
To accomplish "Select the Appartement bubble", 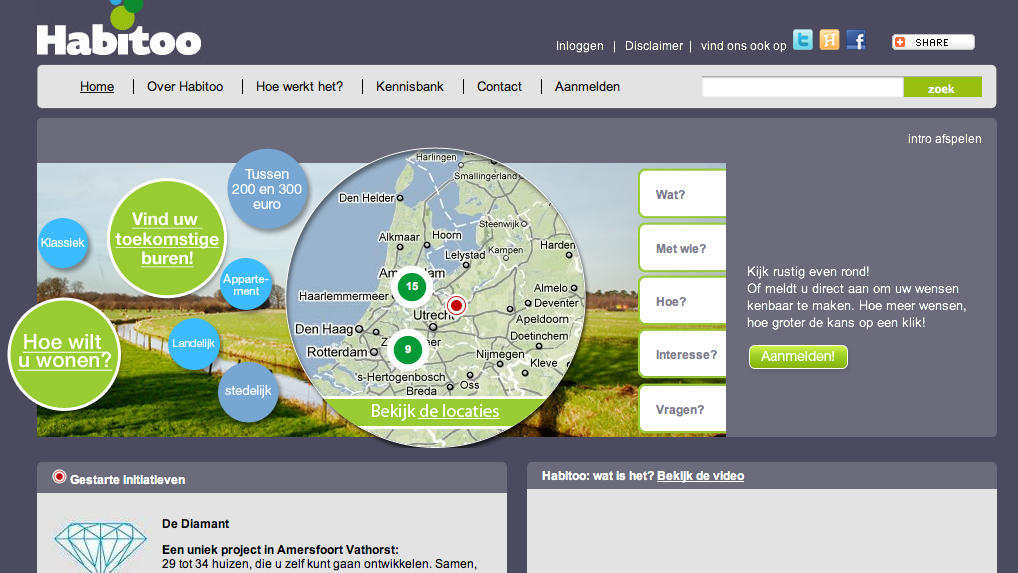I will pos(246,285).
